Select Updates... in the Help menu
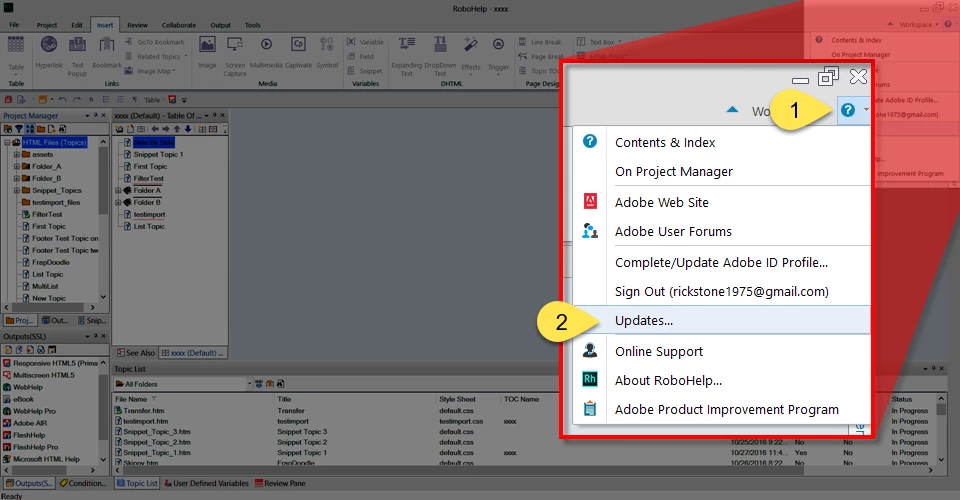960x500 pixels. [x=722, y=320]
